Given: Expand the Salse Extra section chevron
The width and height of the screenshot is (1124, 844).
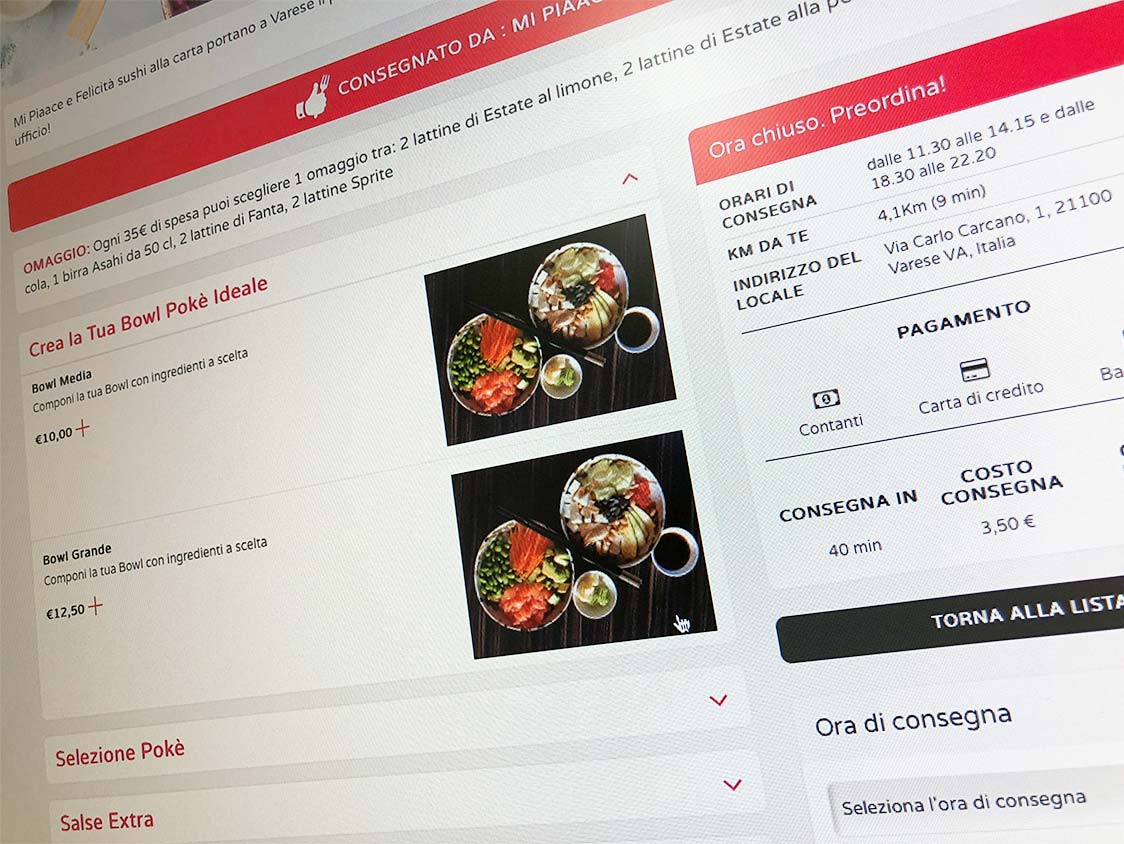Looking at the screenshot, I should coord(733,784).
